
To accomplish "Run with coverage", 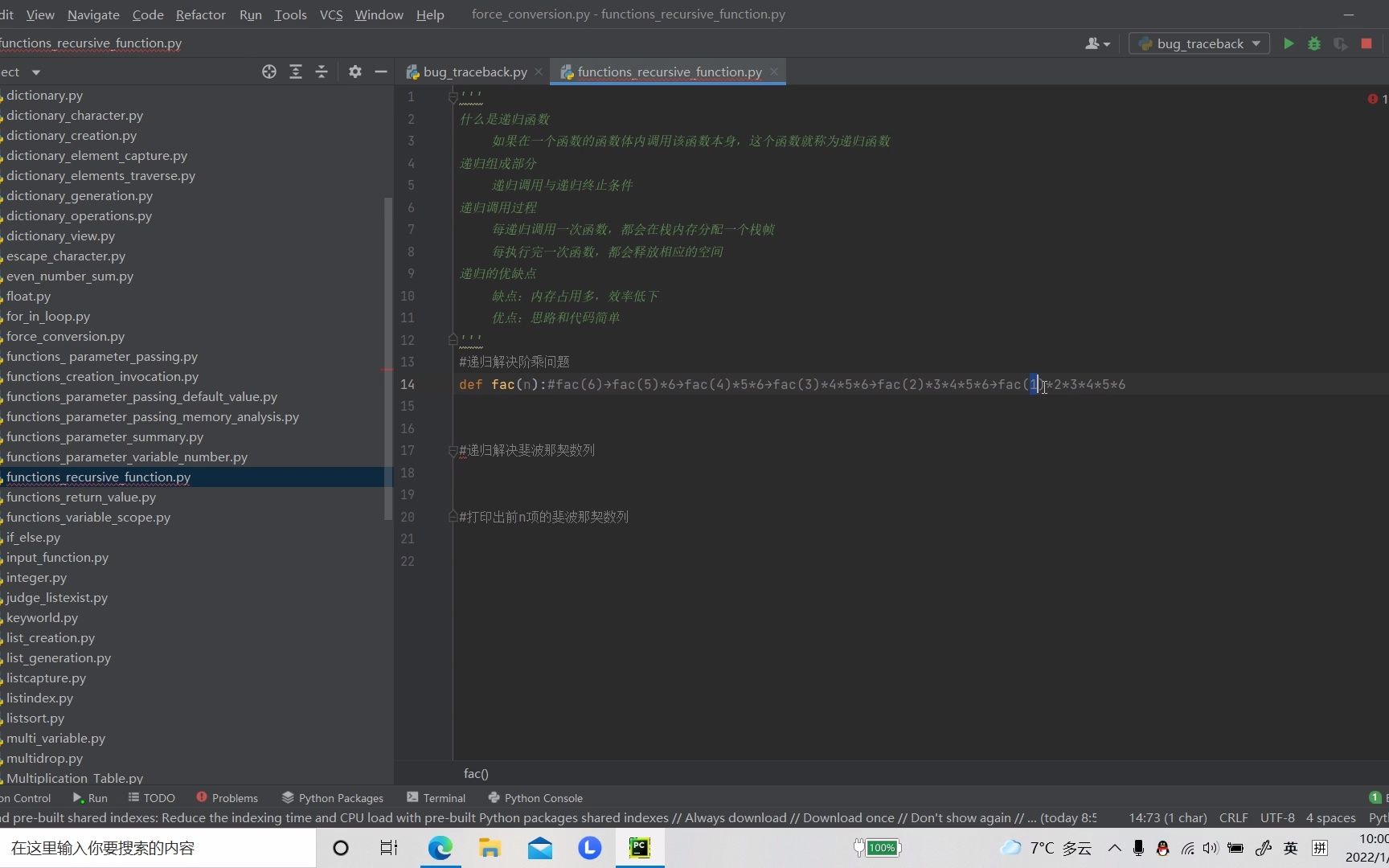I will click(1340, 43).
